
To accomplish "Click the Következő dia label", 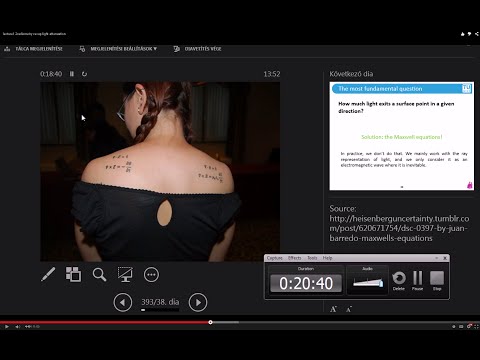I will click(351, 74).
